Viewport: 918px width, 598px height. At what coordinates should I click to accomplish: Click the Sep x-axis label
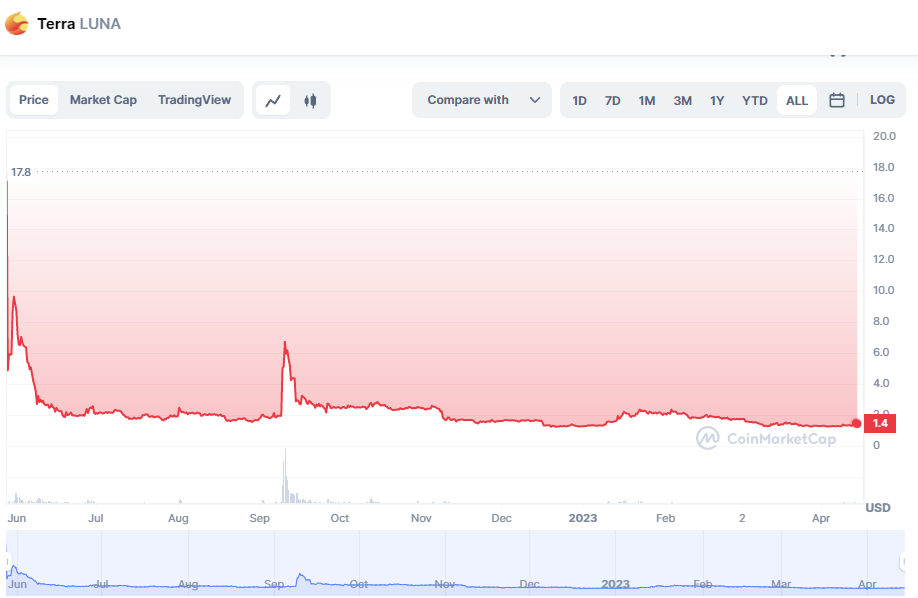(x=259, y=518)
